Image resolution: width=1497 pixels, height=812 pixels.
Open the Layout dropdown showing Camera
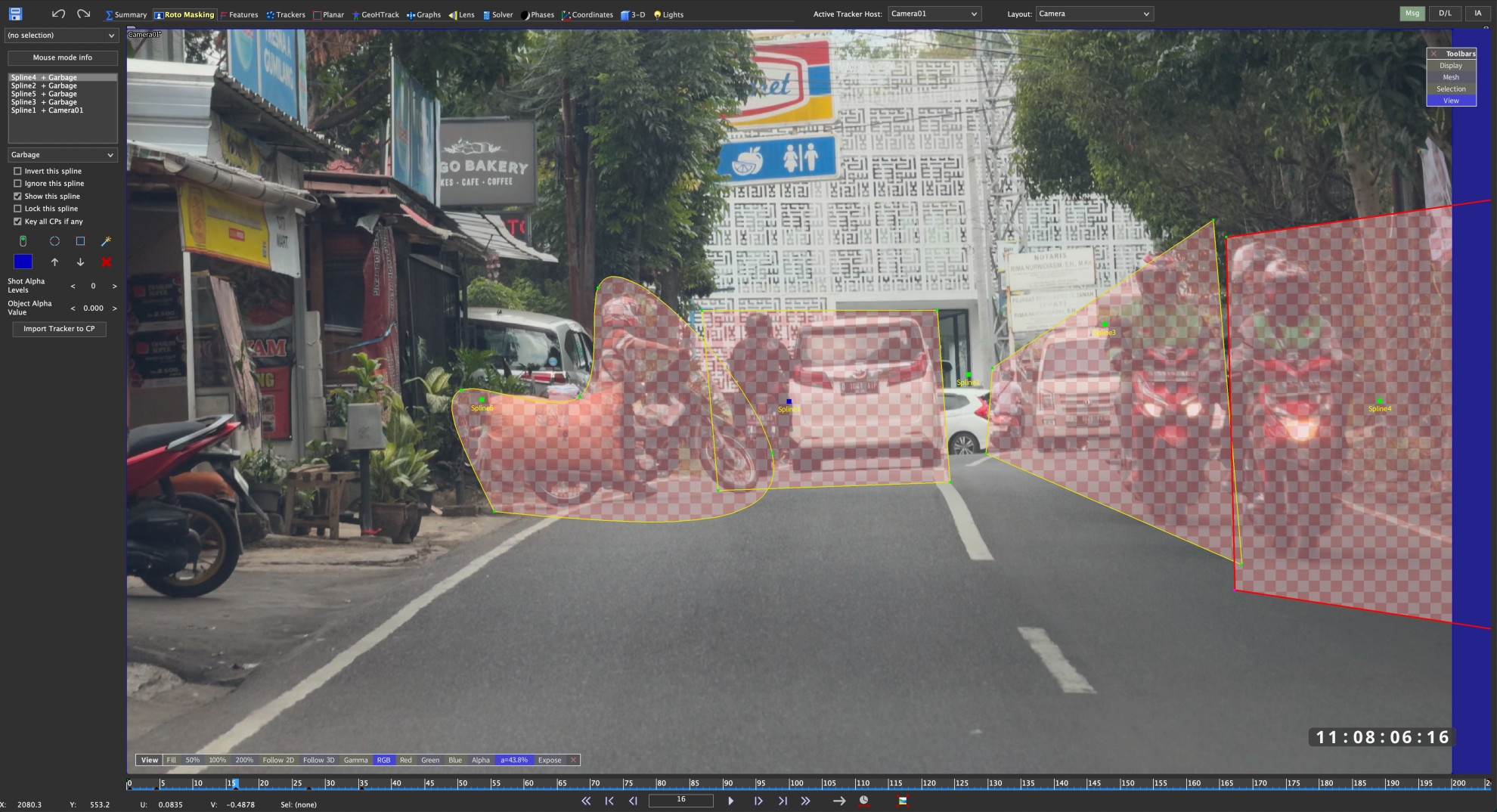(1094, 13)
